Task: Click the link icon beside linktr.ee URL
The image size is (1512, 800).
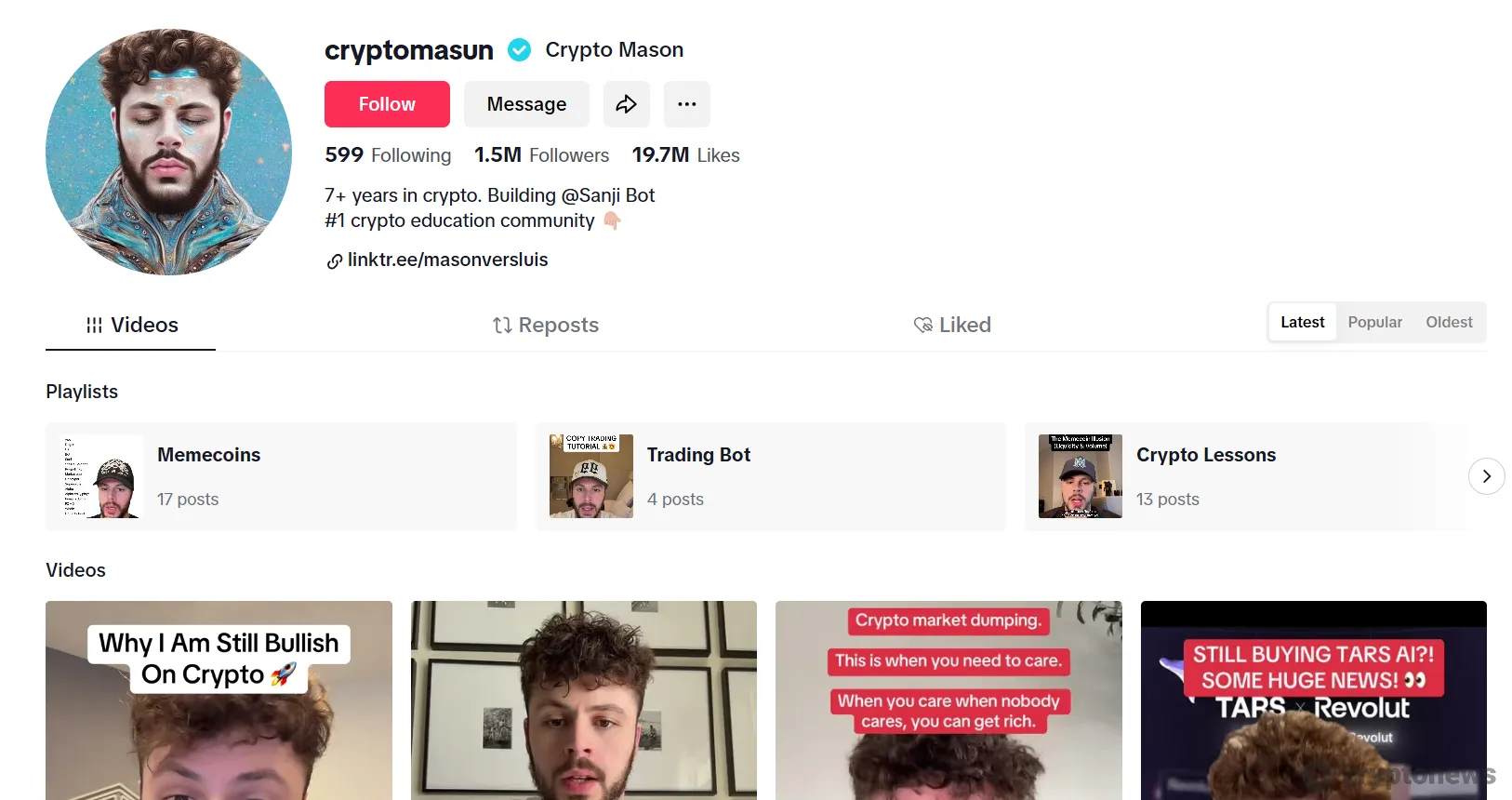Action: [x=335, y=261]
